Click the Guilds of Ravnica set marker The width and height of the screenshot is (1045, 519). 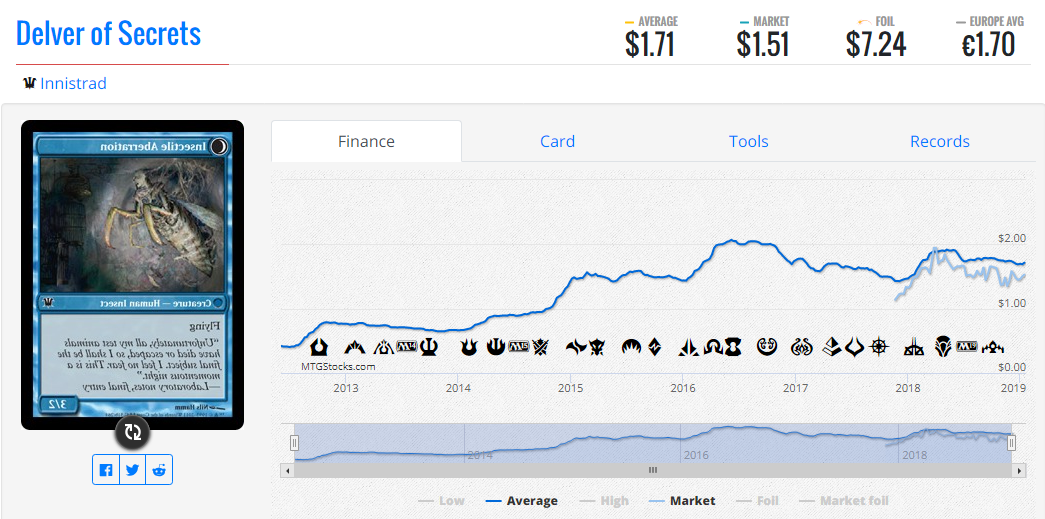(993, 347)
